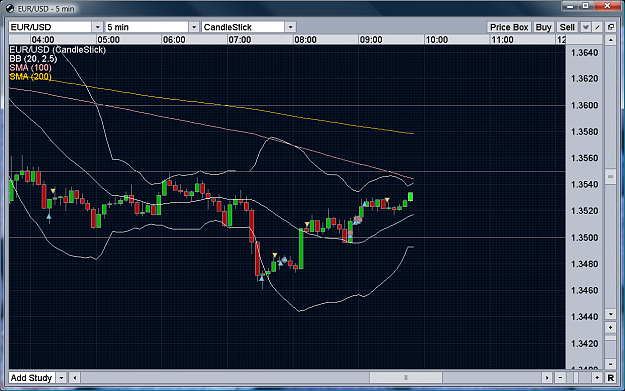Reset chart view with R button
Viewport: 625px width, 391px height.
611,378
